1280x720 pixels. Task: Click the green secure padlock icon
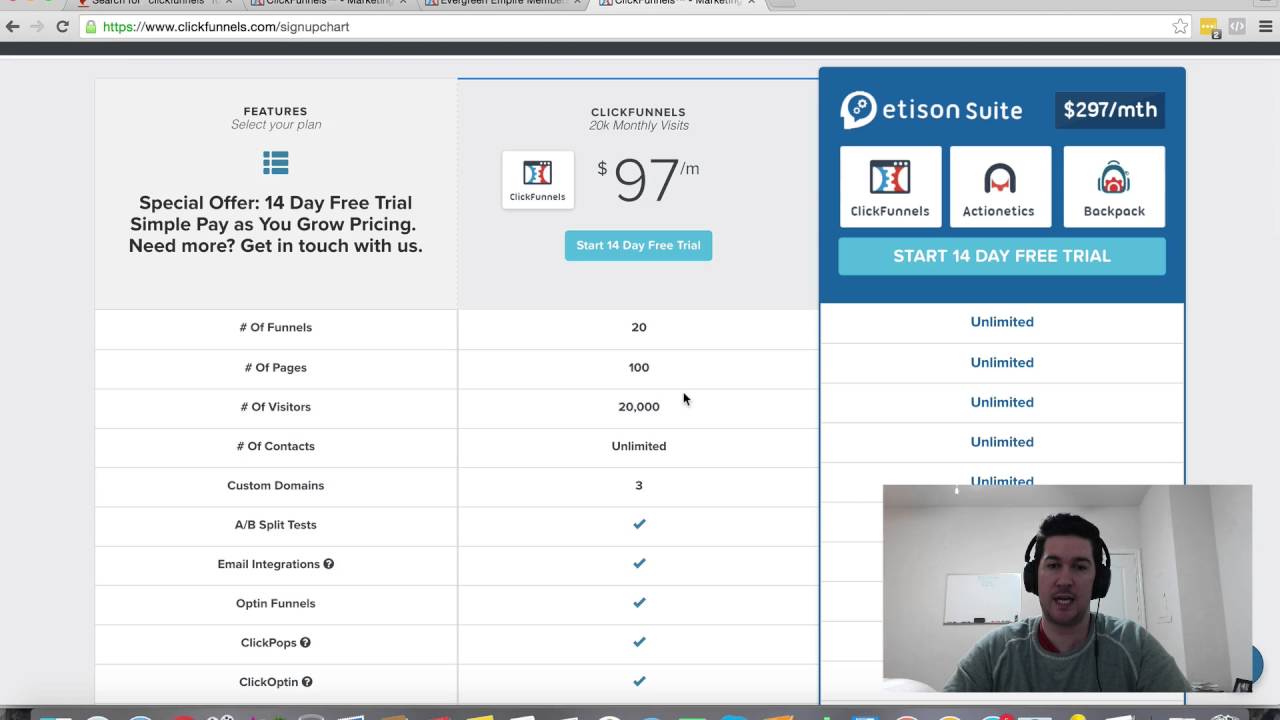[x=91, y=27]
